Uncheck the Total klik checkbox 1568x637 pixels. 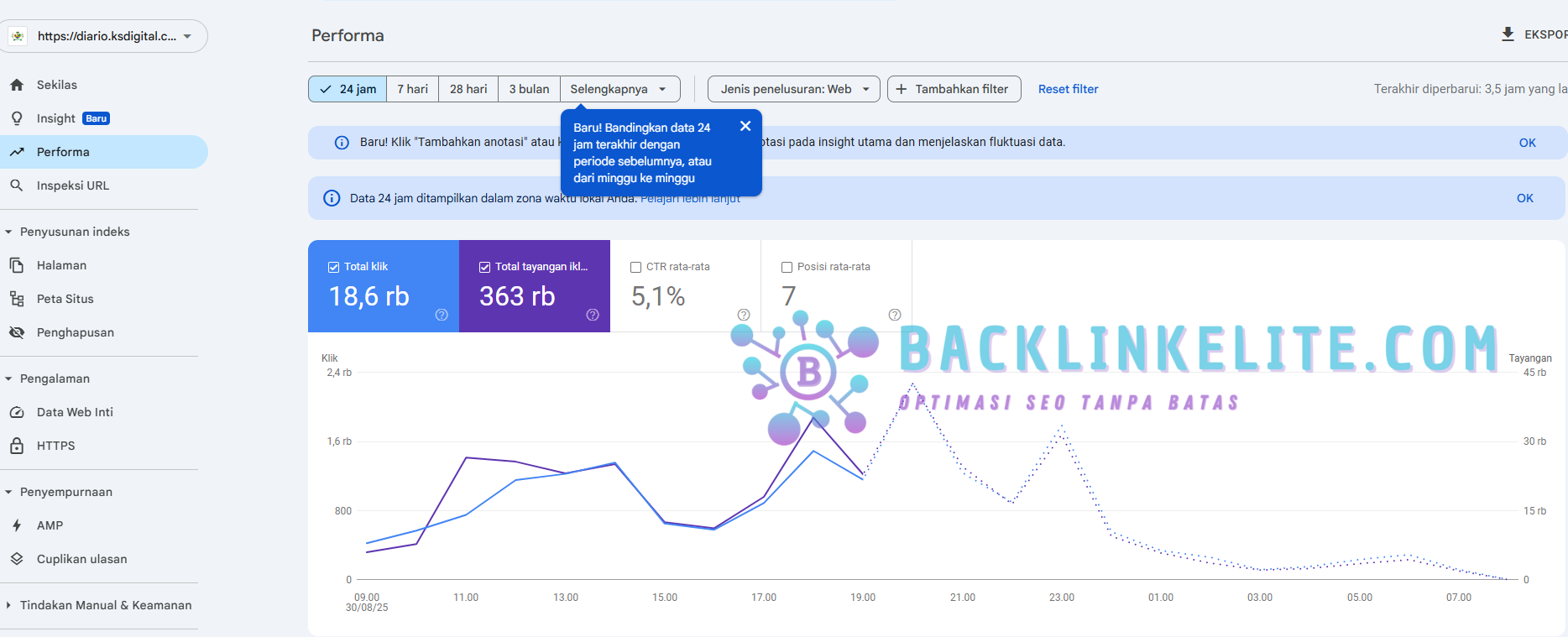point(333,267)
